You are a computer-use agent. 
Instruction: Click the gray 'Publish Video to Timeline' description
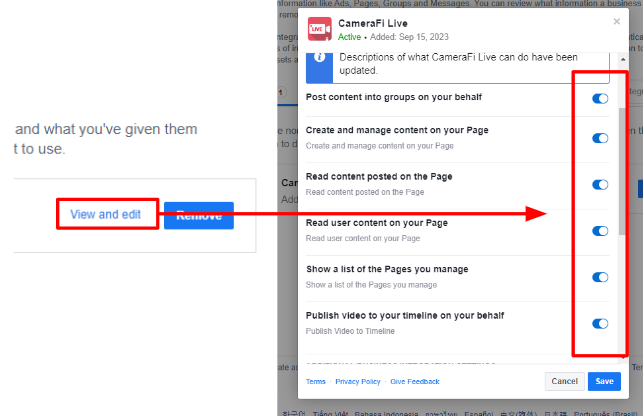pyautogui.click(x=350, y=331)
